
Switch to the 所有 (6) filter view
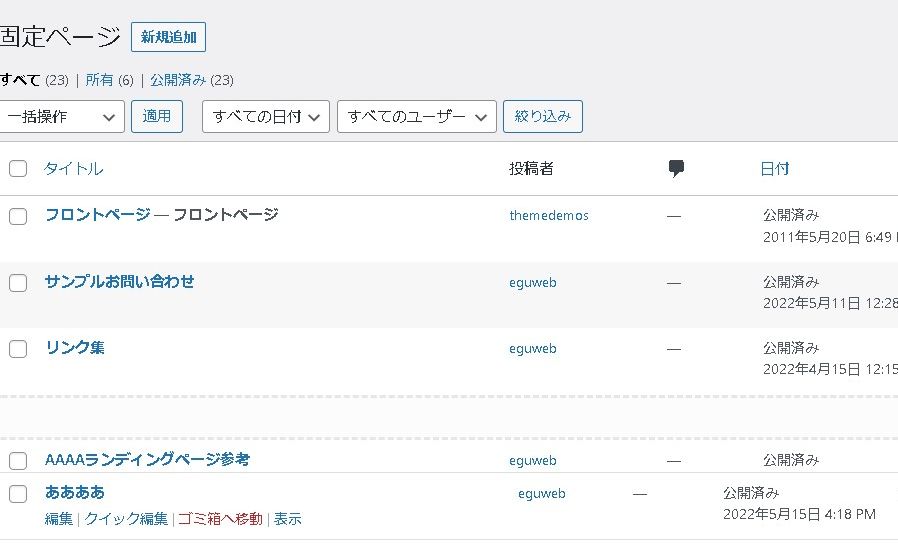[x=109, y=80]
